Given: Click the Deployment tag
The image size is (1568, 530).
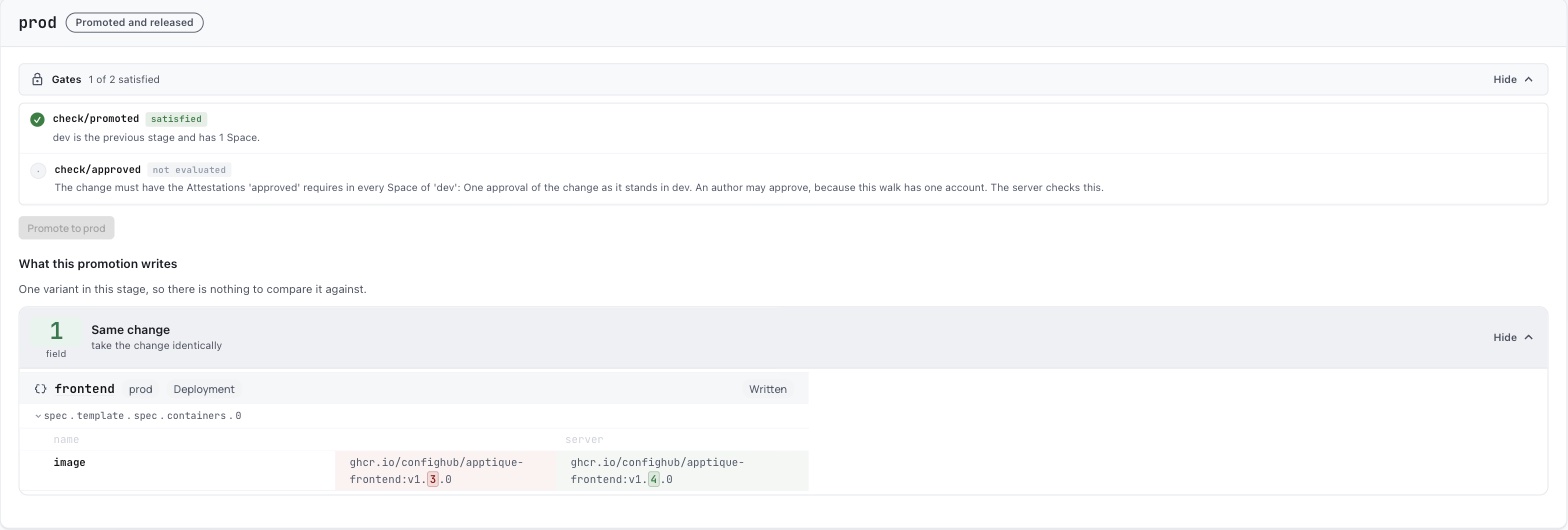Looking at the screenshot, I should (204, 389).
